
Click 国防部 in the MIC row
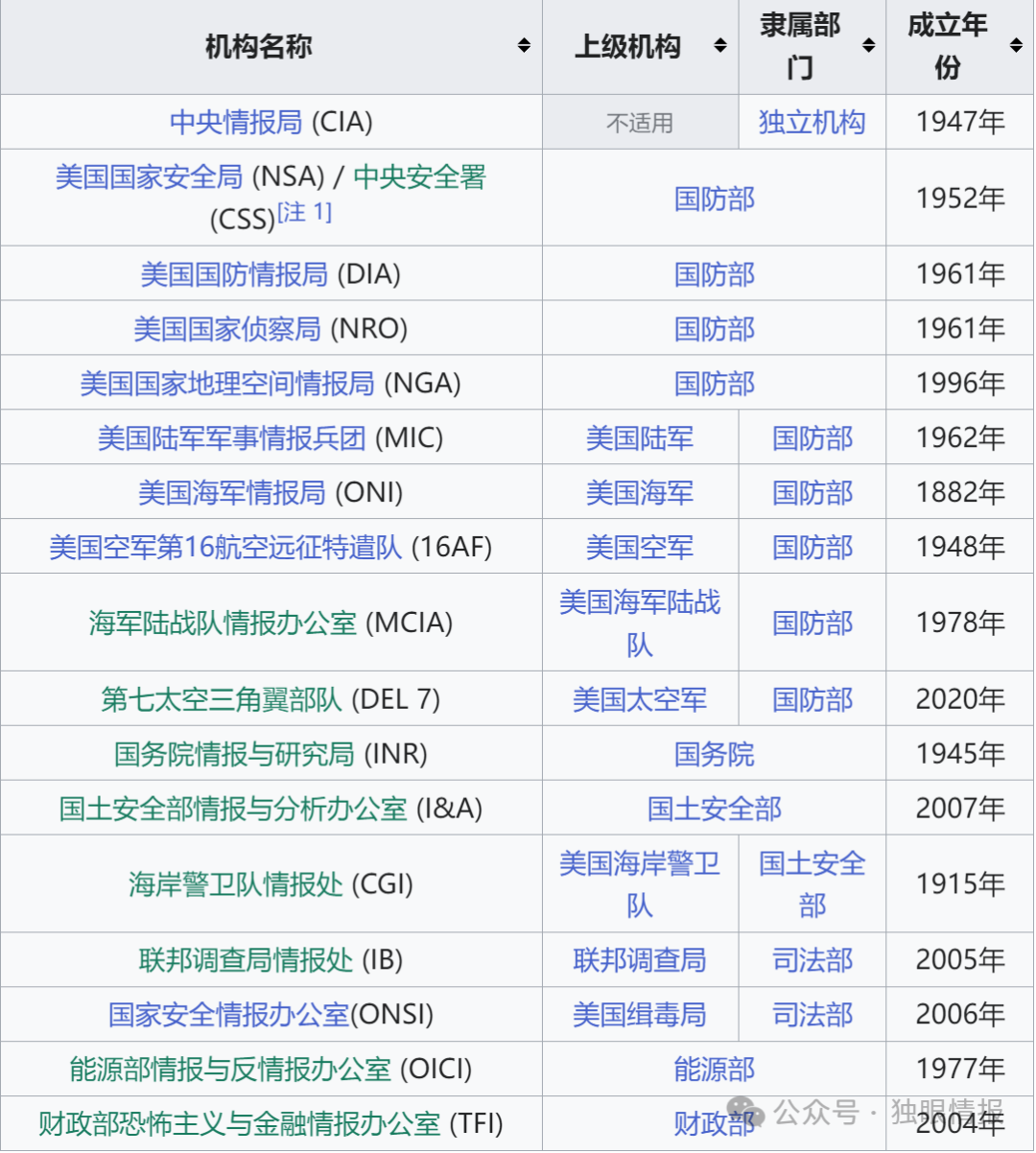click(x=812, y=438)
